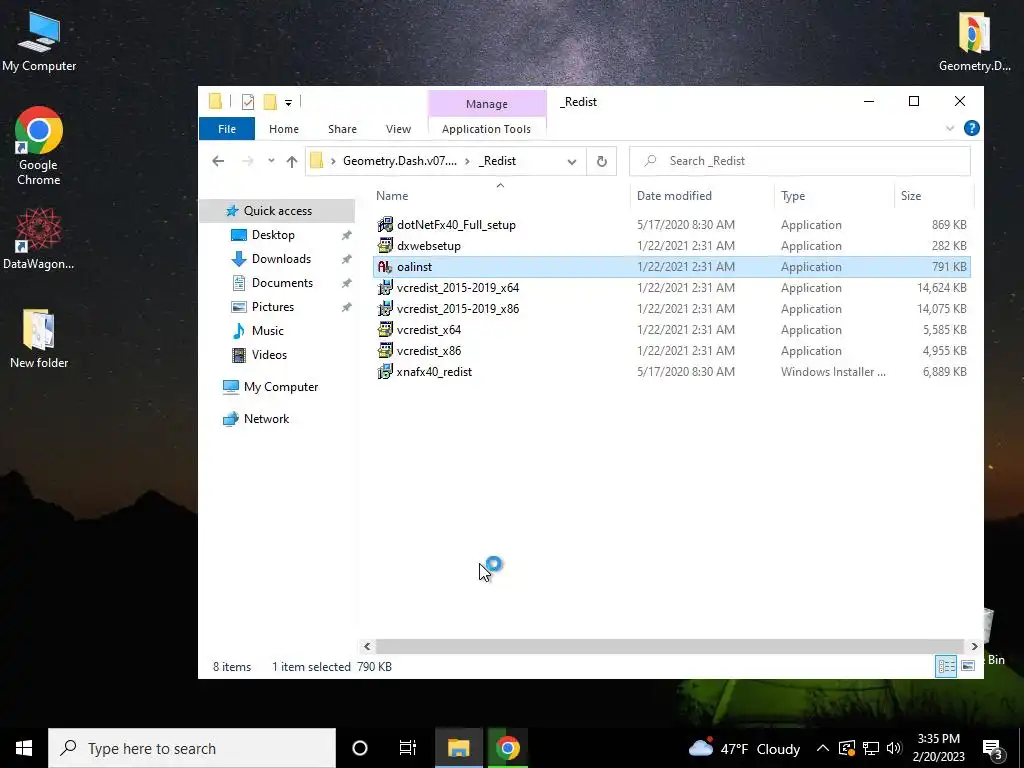Refresh the _Redist folder view
Viewport: 1024px width, 768px height.
[x=601, y=161]
